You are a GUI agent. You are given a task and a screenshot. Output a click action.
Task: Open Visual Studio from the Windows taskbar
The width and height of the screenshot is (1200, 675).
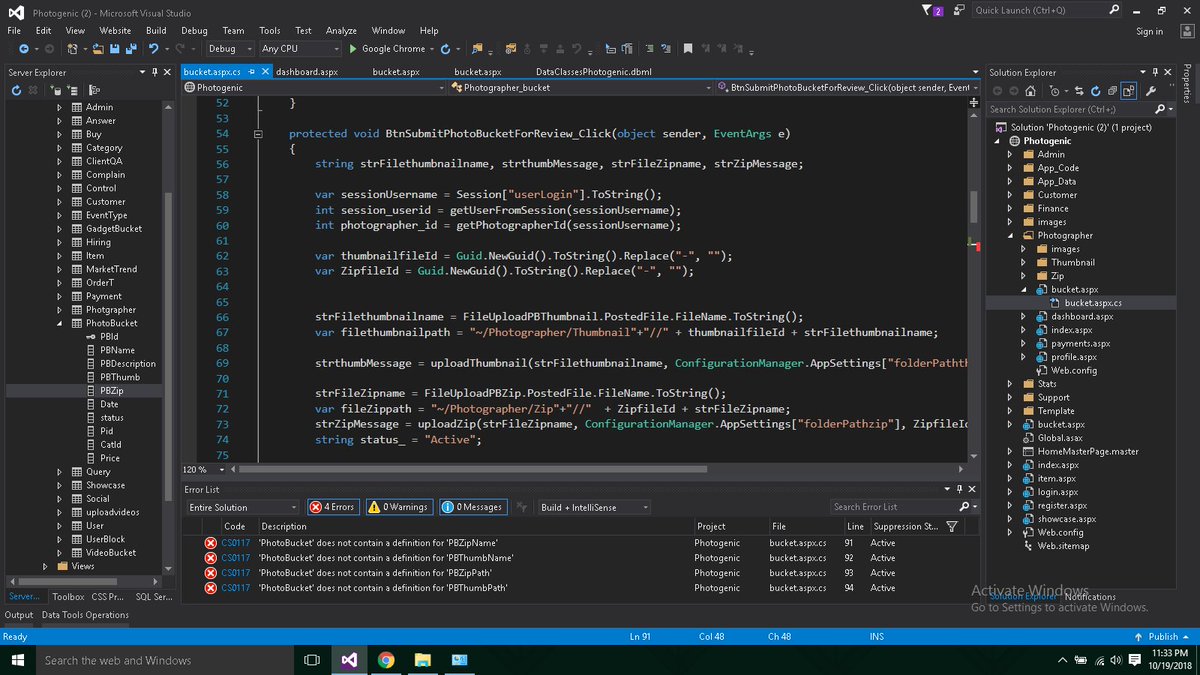348,660
